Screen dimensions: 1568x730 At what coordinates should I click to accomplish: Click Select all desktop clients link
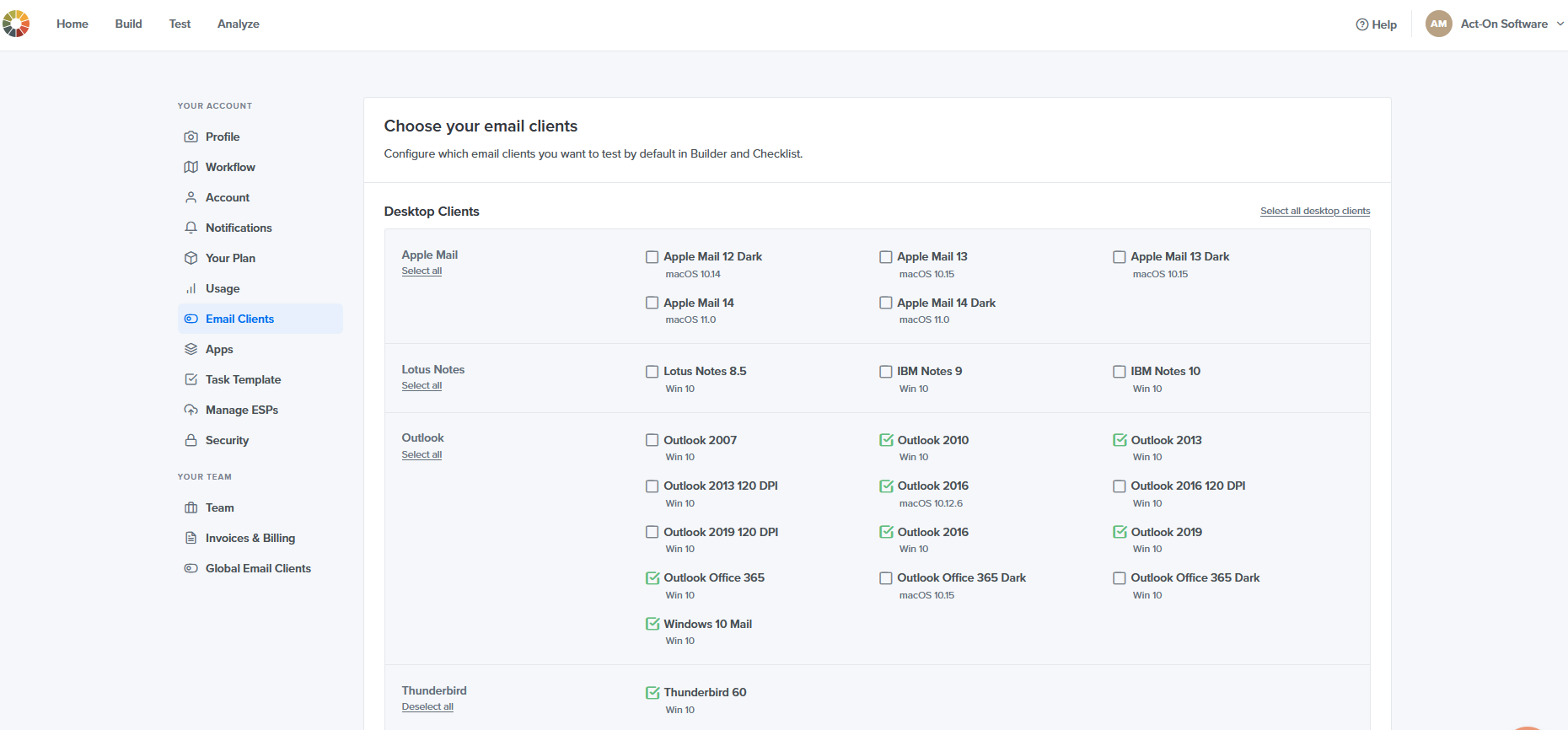tap(1315, 211)
